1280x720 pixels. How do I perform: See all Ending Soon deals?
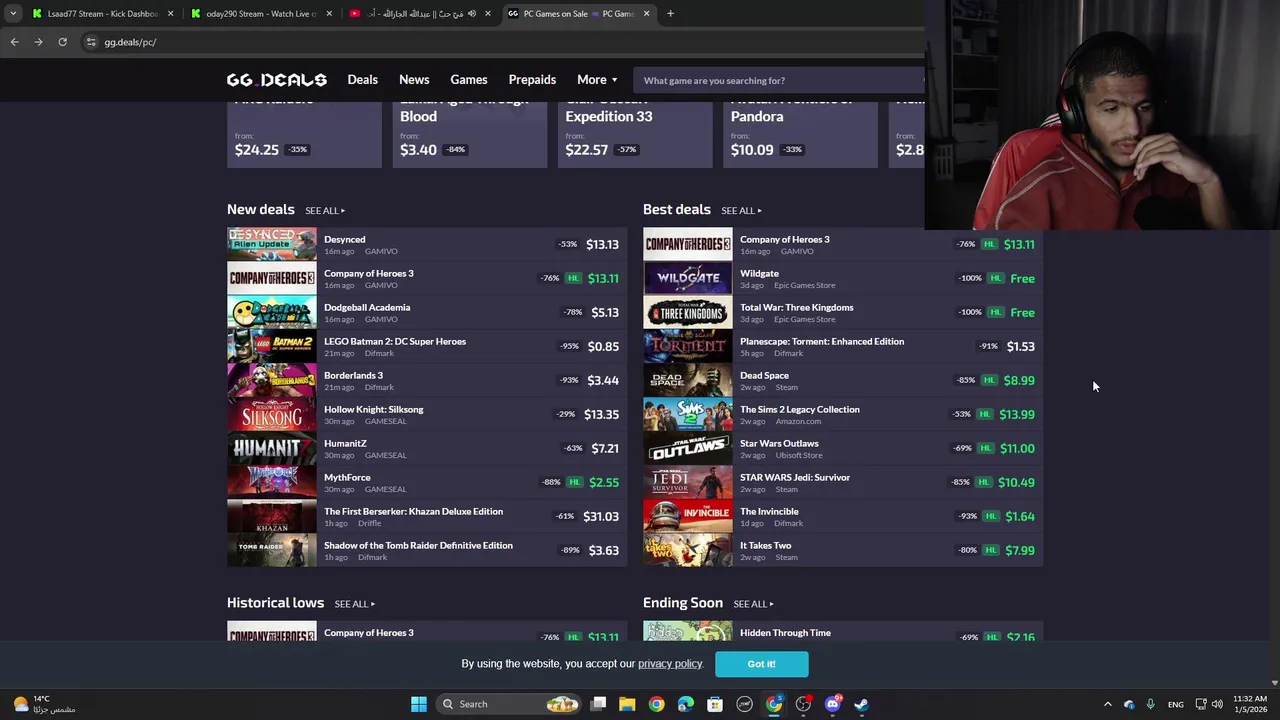pos(753,604)
